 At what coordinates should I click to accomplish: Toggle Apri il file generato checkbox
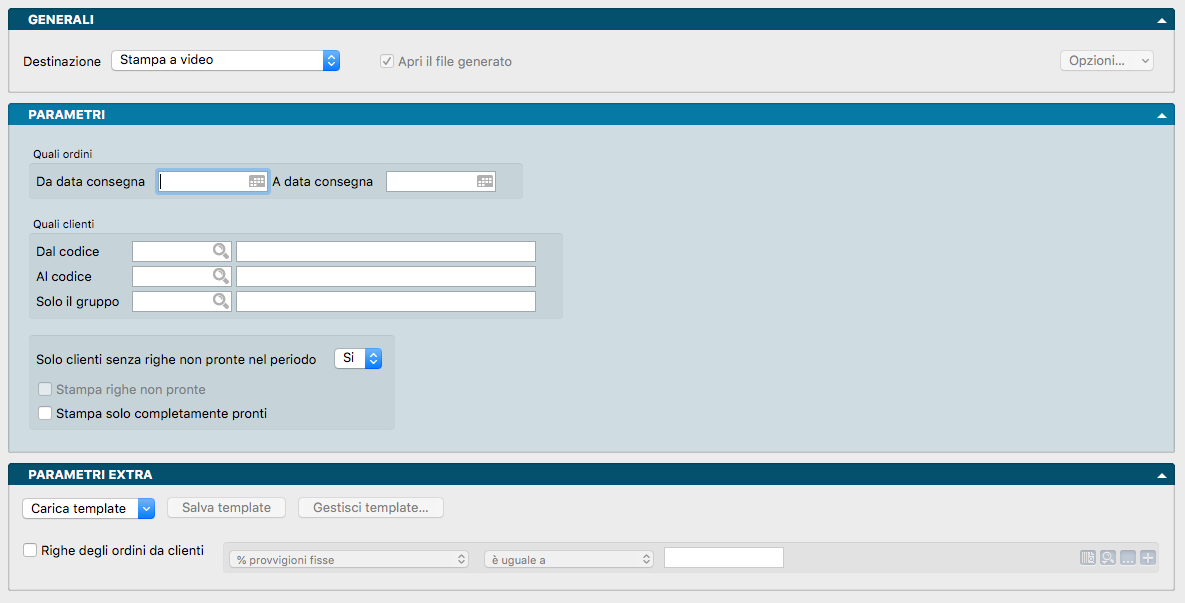(386, 61)
